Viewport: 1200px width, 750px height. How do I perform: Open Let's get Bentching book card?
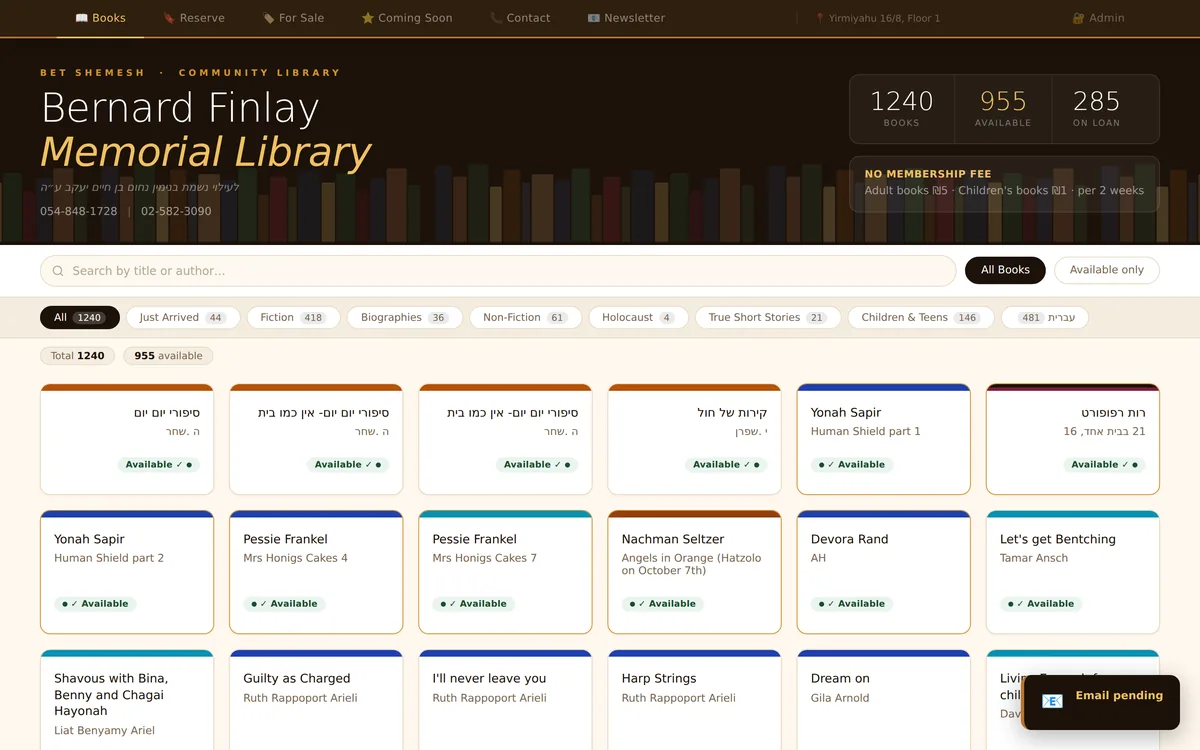pyautogui.click(x=1073, y=572)
